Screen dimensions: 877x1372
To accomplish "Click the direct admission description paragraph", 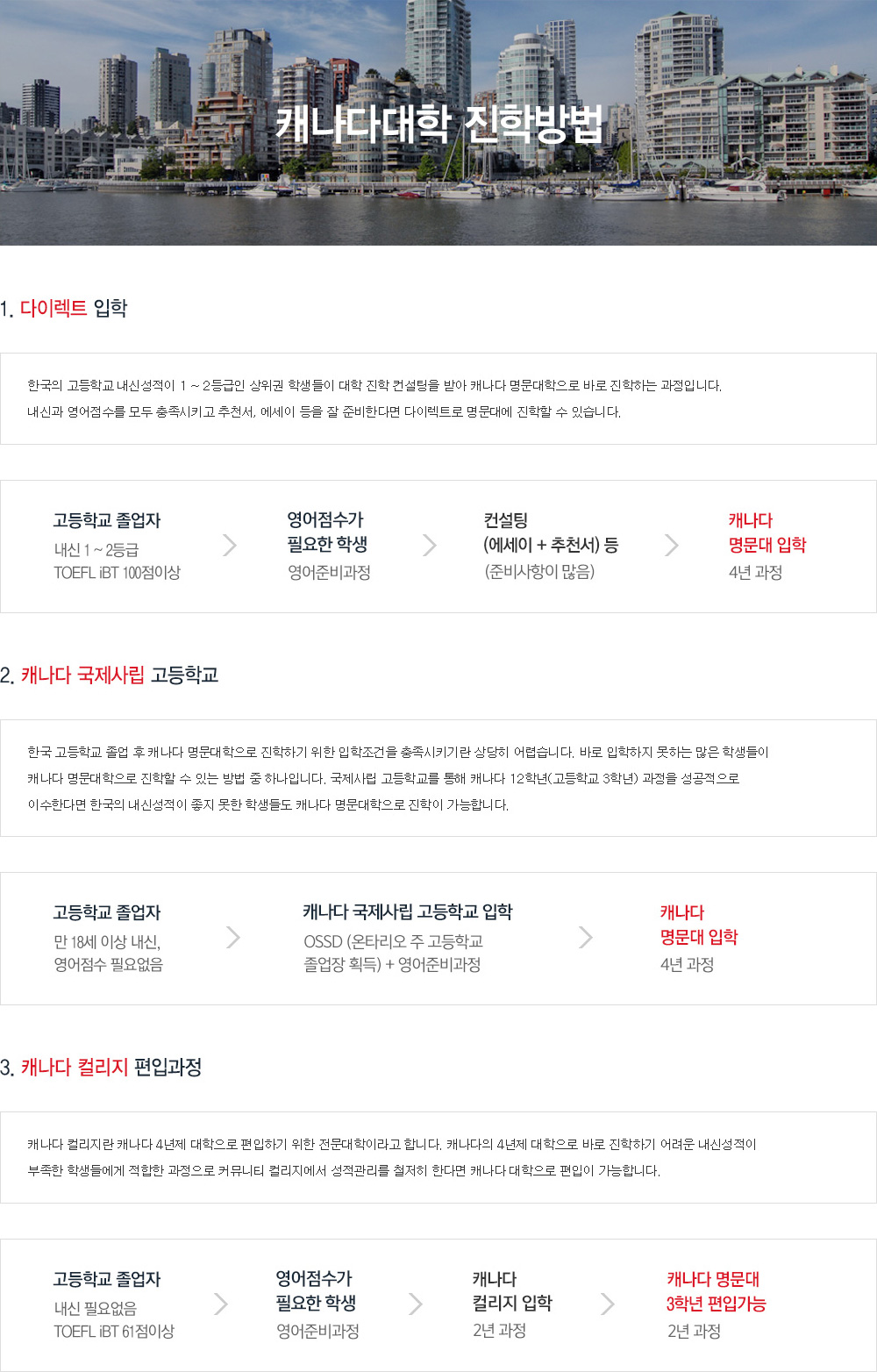I will click(375, 398).
